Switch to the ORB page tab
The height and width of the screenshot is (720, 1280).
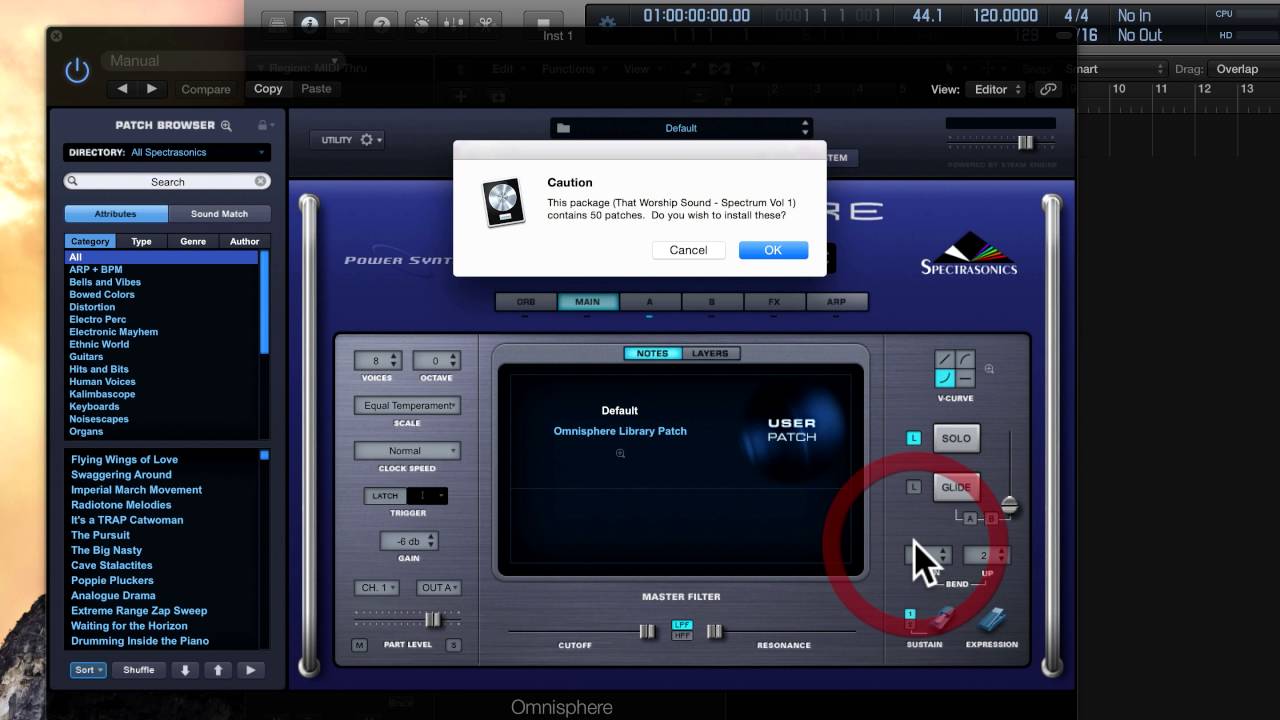click(x=526, y=302)
